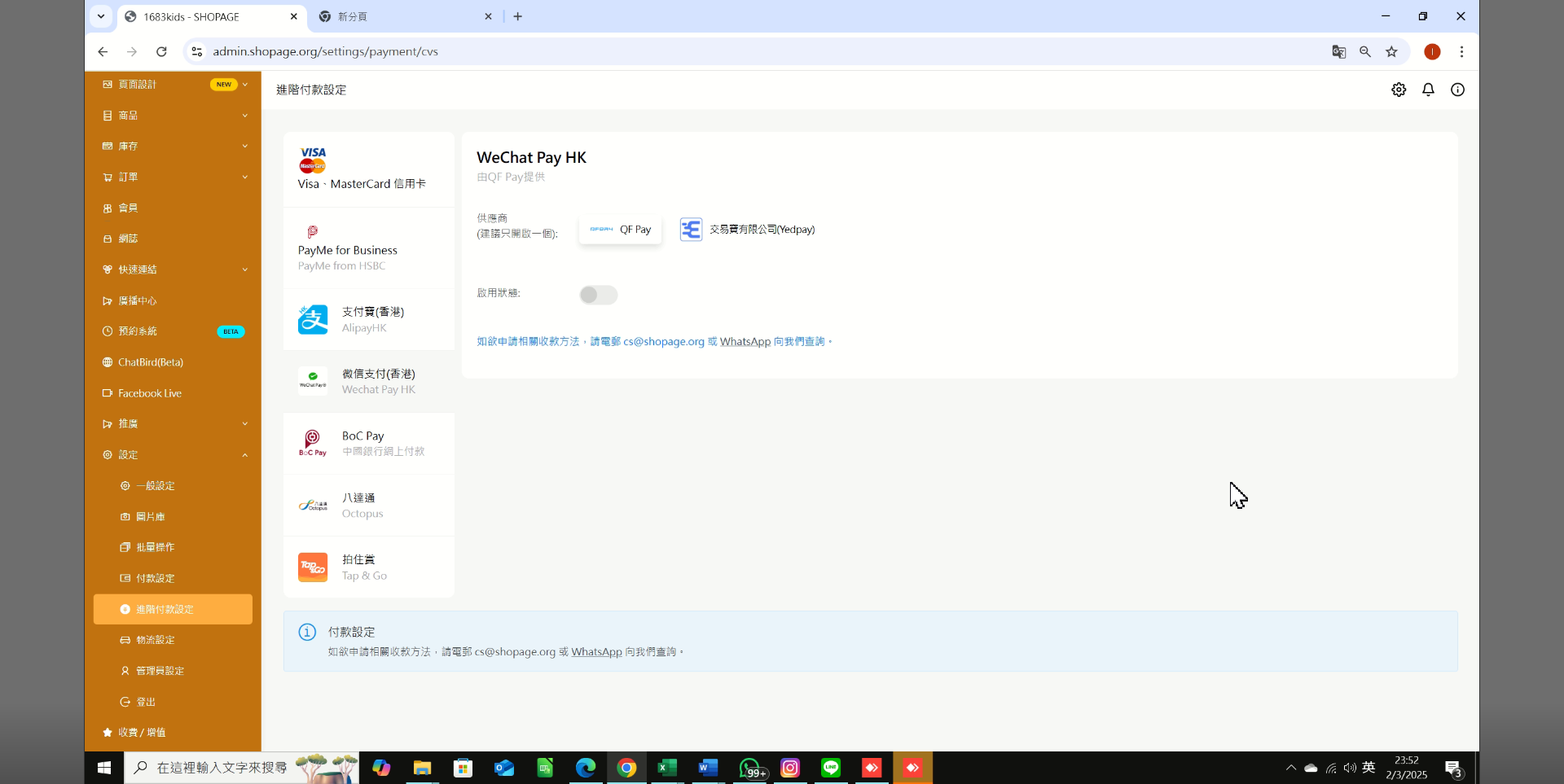Viewport: 1564px width, 784px height.
Task: Select the AlipayHK payment icon
Action: click(313, 320)
